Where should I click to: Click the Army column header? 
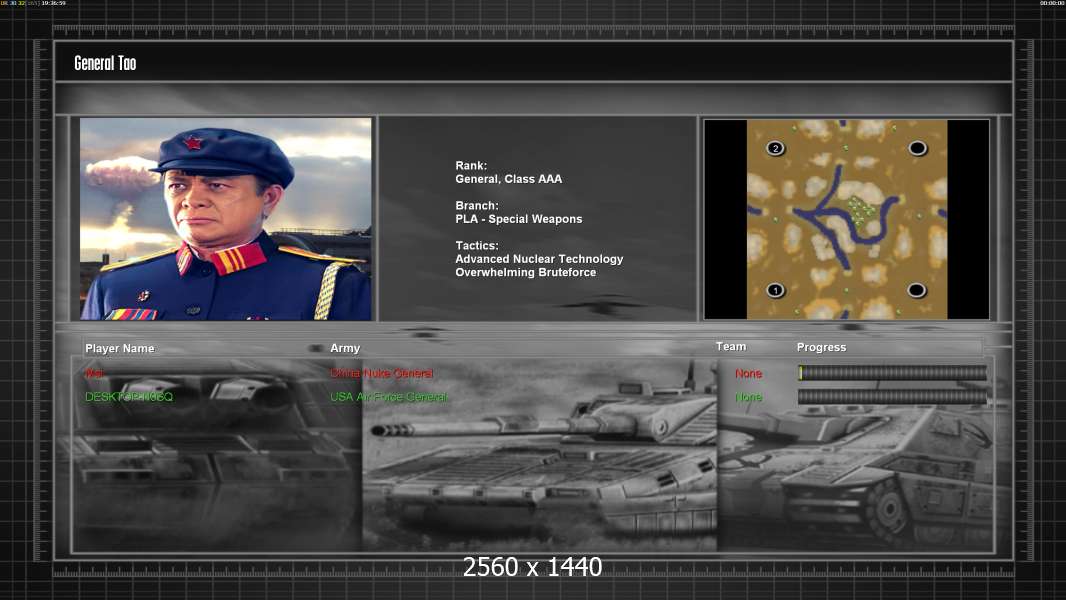pyautogui.click(x=345, y=348)
